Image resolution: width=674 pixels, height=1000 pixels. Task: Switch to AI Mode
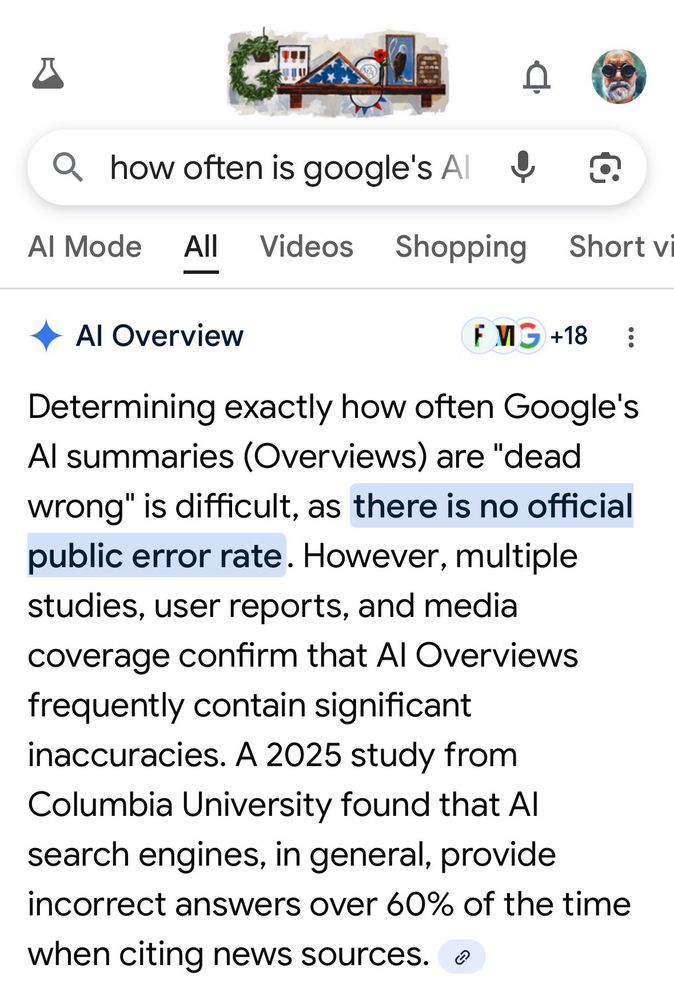[x=84, y=247]
